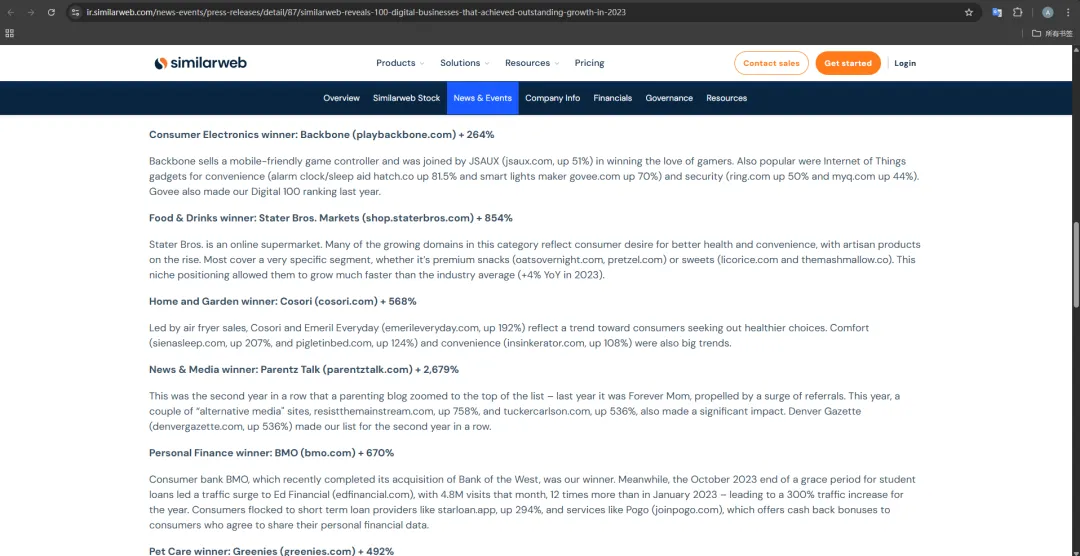Click the Login link

(904, 63)
